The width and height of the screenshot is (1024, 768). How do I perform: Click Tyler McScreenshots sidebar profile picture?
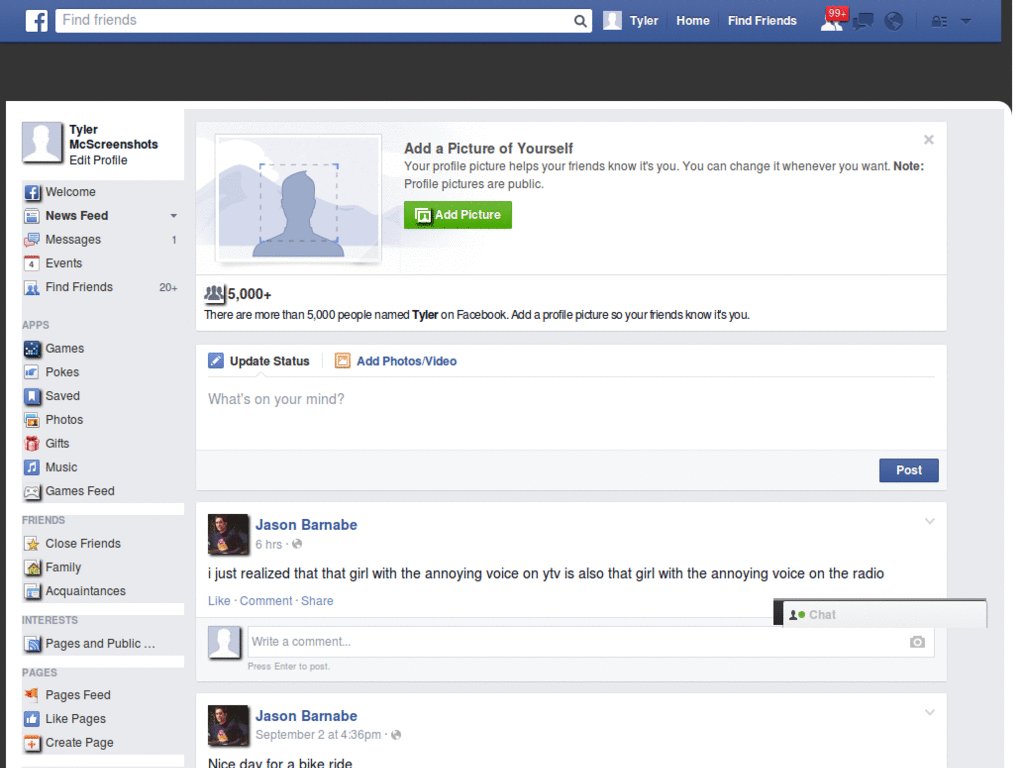tap(42, 142)
